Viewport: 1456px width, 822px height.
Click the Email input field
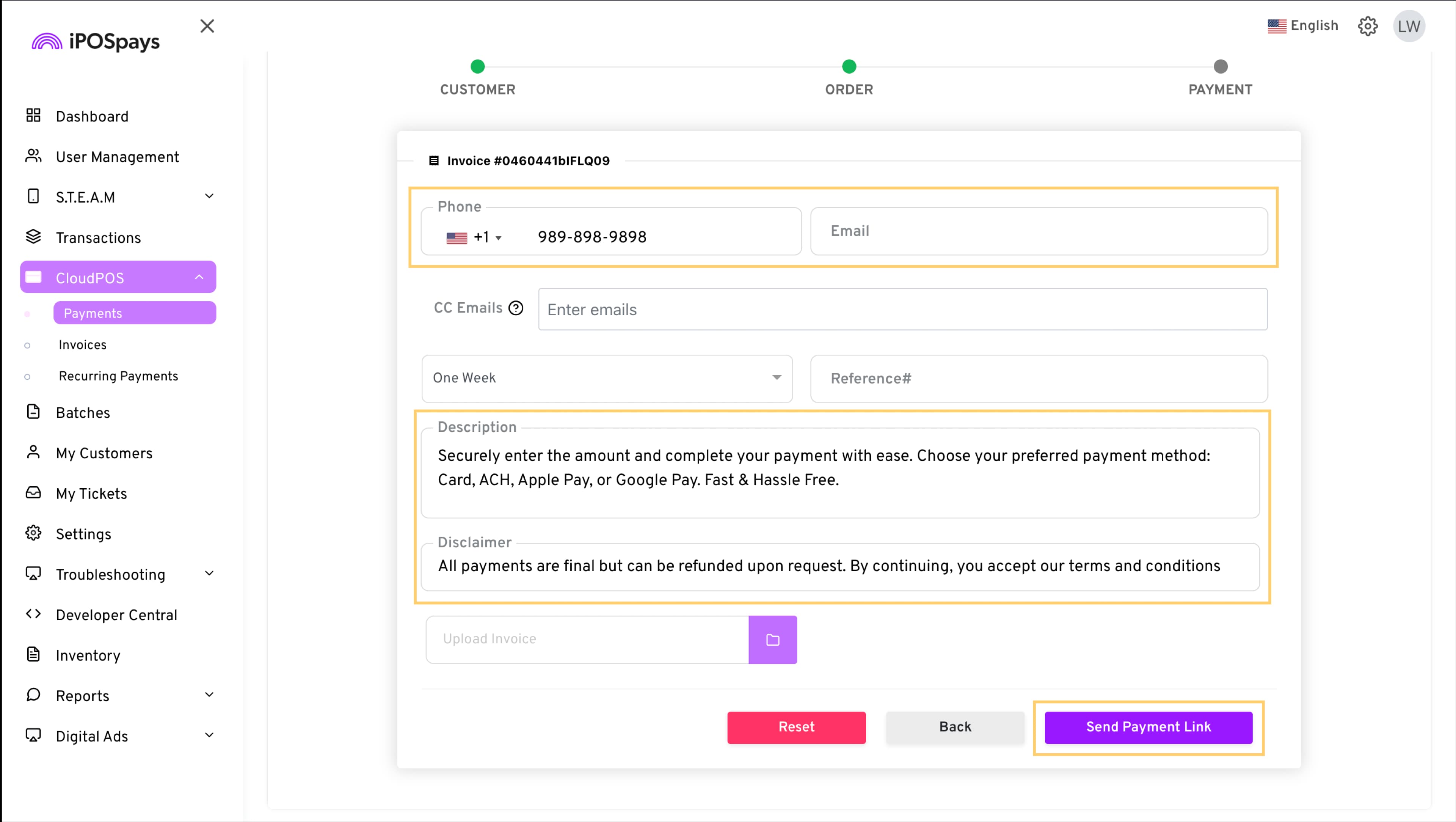1039,231
